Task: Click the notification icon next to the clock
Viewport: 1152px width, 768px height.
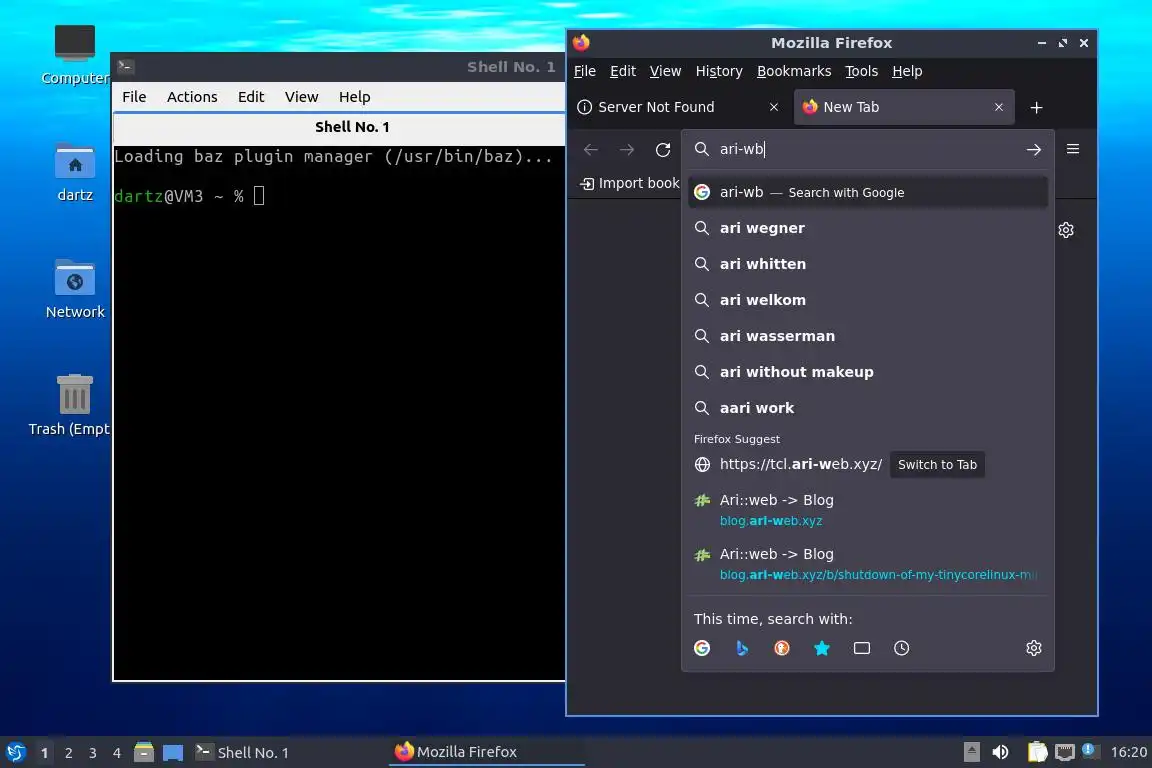Action: pyautogui.click(x=1090, y=751)
